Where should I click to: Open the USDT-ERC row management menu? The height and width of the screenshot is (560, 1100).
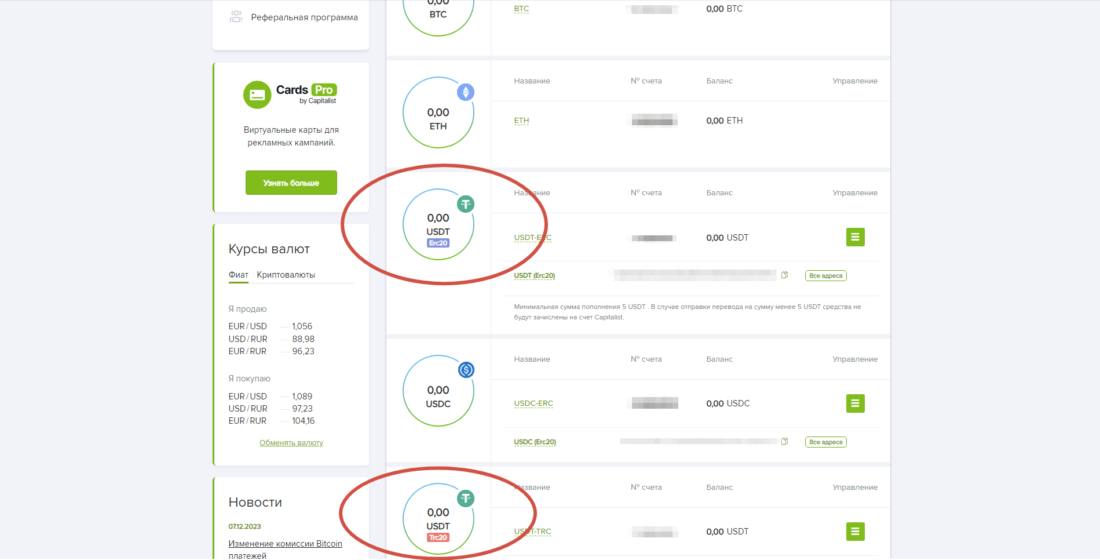855,237
